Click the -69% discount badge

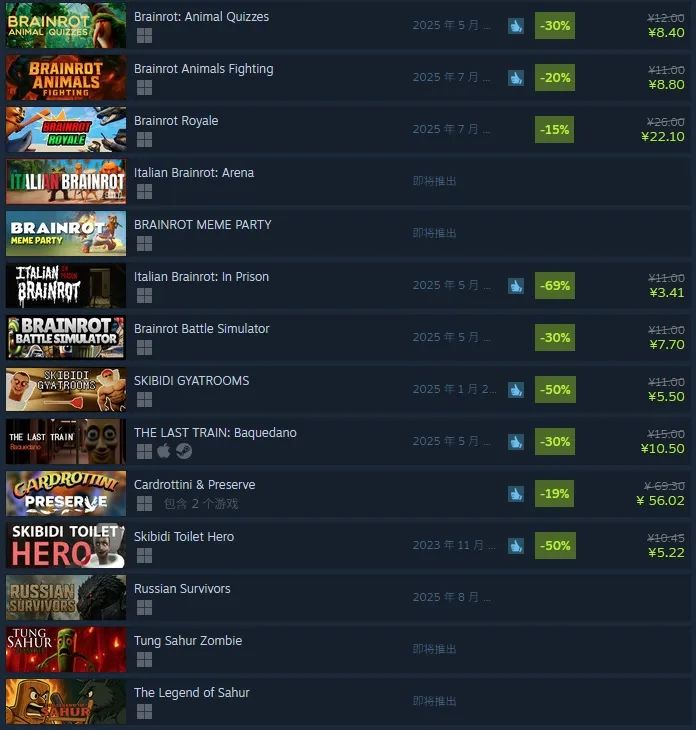[x=554, y=286]
